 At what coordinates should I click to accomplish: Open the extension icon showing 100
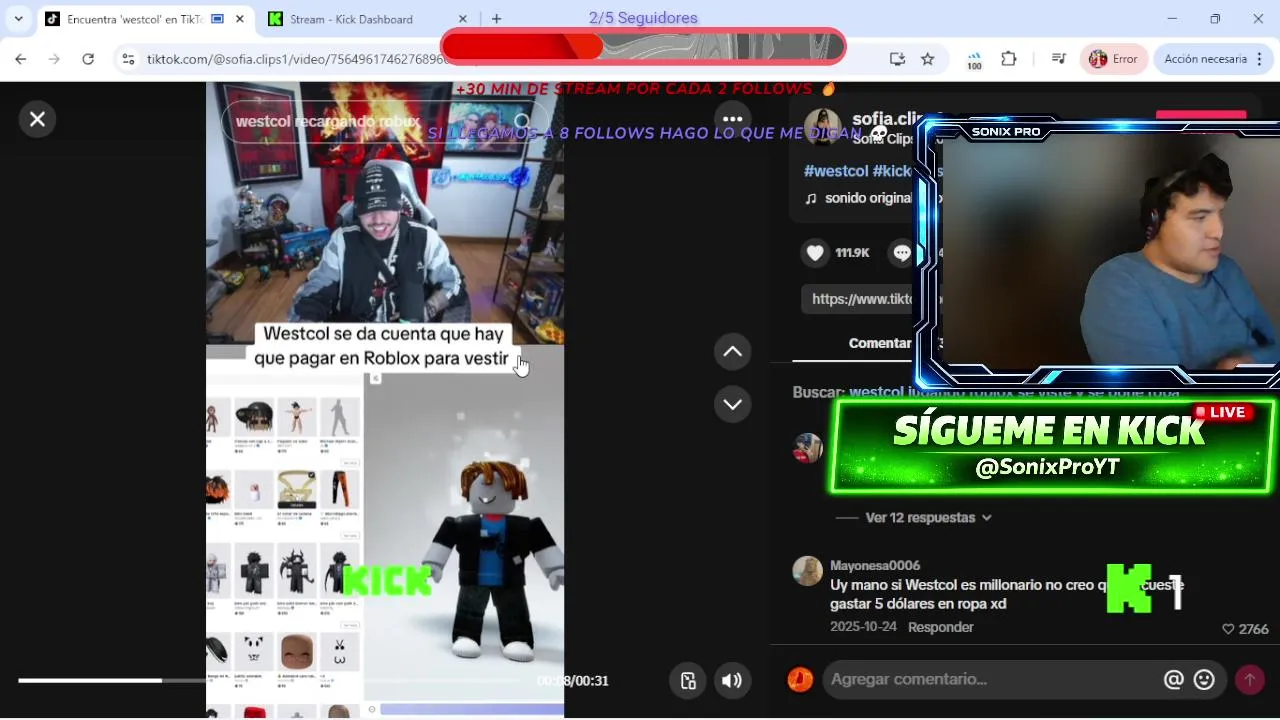click(974, 60)
